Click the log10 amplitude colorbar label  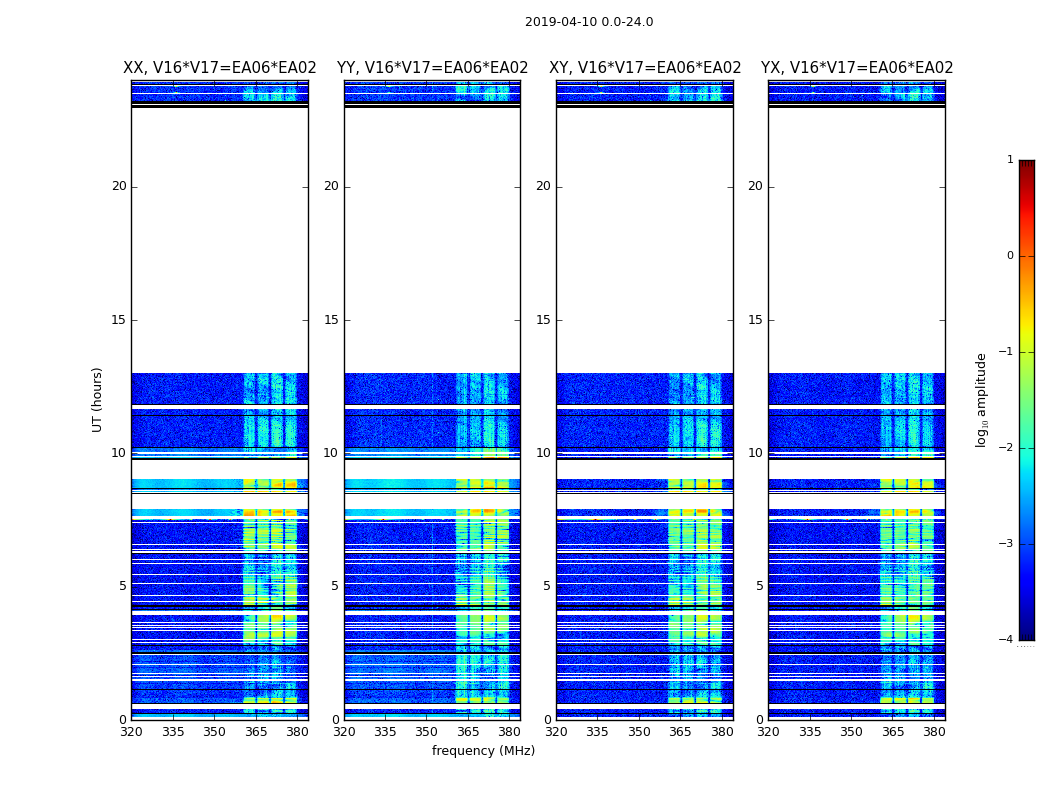[981, 400]
